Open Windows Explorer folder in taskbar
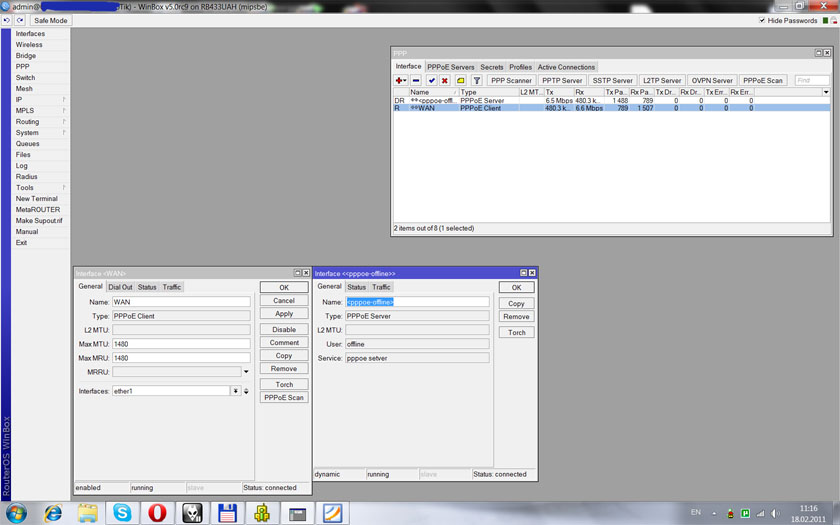The image size is (840, 525). [x=87, y=513]
